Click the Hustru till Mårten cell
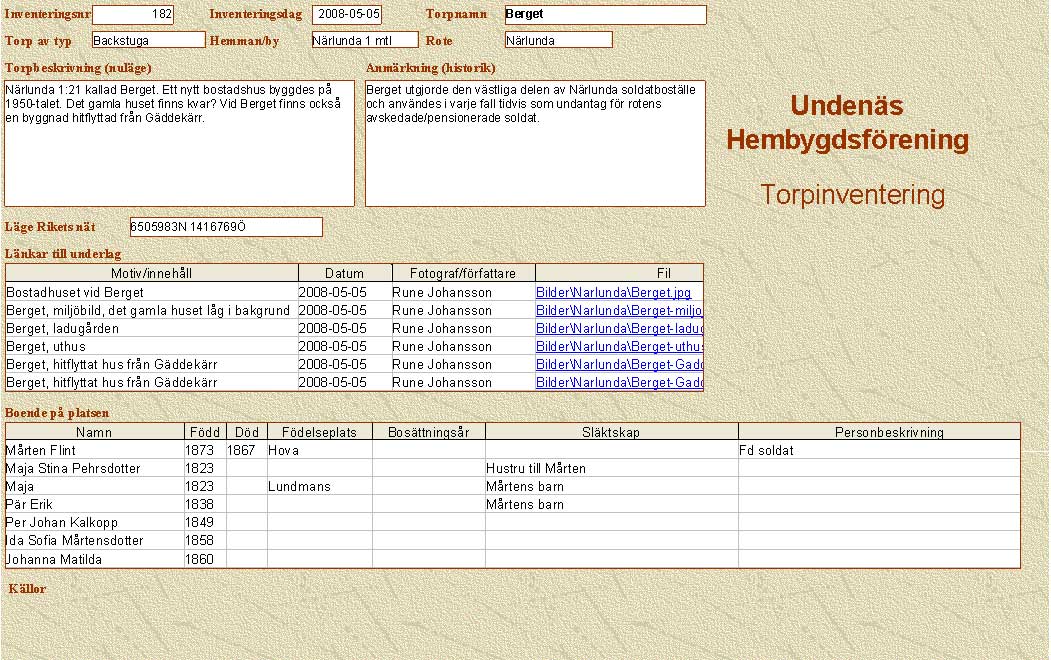The height and width of the screenshot is (660, 1051). point(611,469)
